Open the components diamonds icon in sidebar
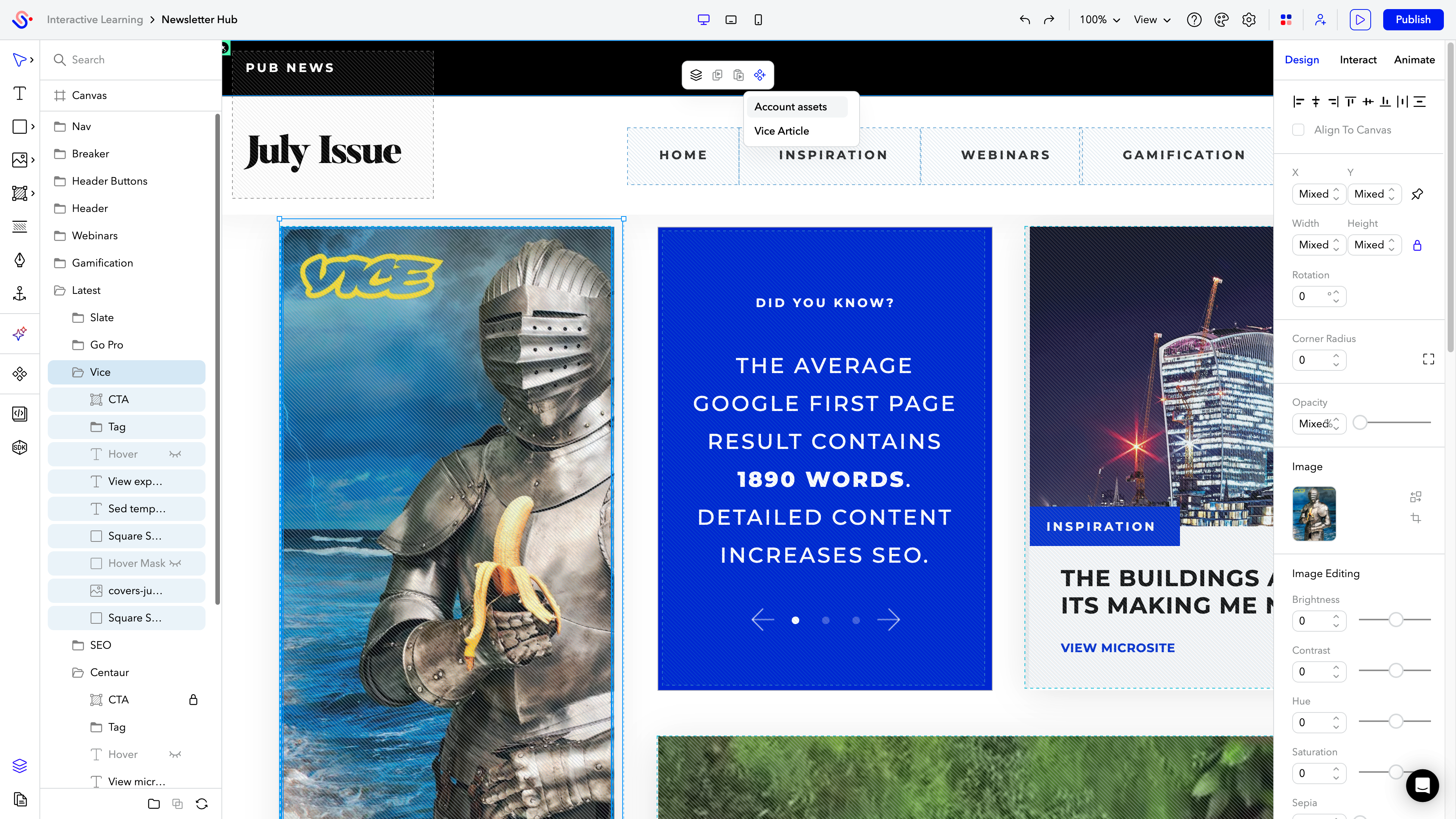Viewport: 1456px width, 819px height. coord(19,373)
